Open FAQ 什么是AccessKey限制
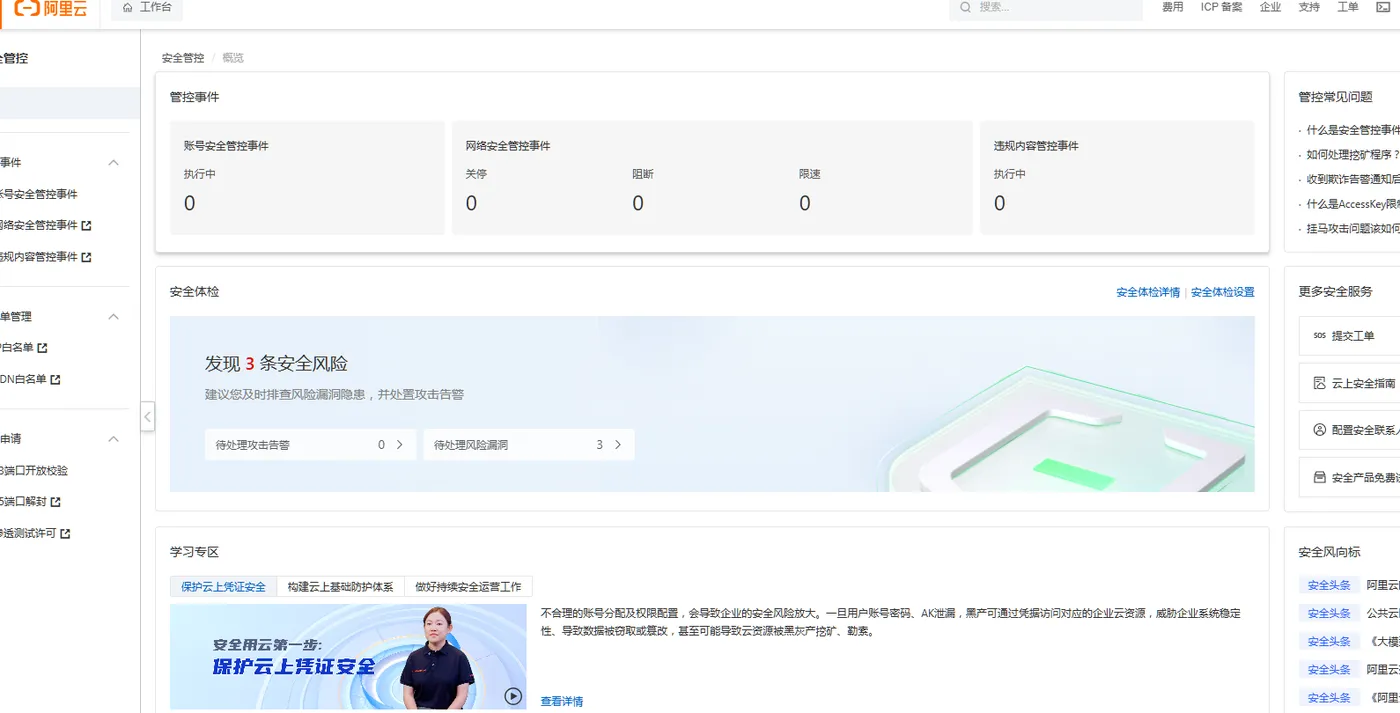The width and height of the screenshot is (1400, 713). (1353, 204)
